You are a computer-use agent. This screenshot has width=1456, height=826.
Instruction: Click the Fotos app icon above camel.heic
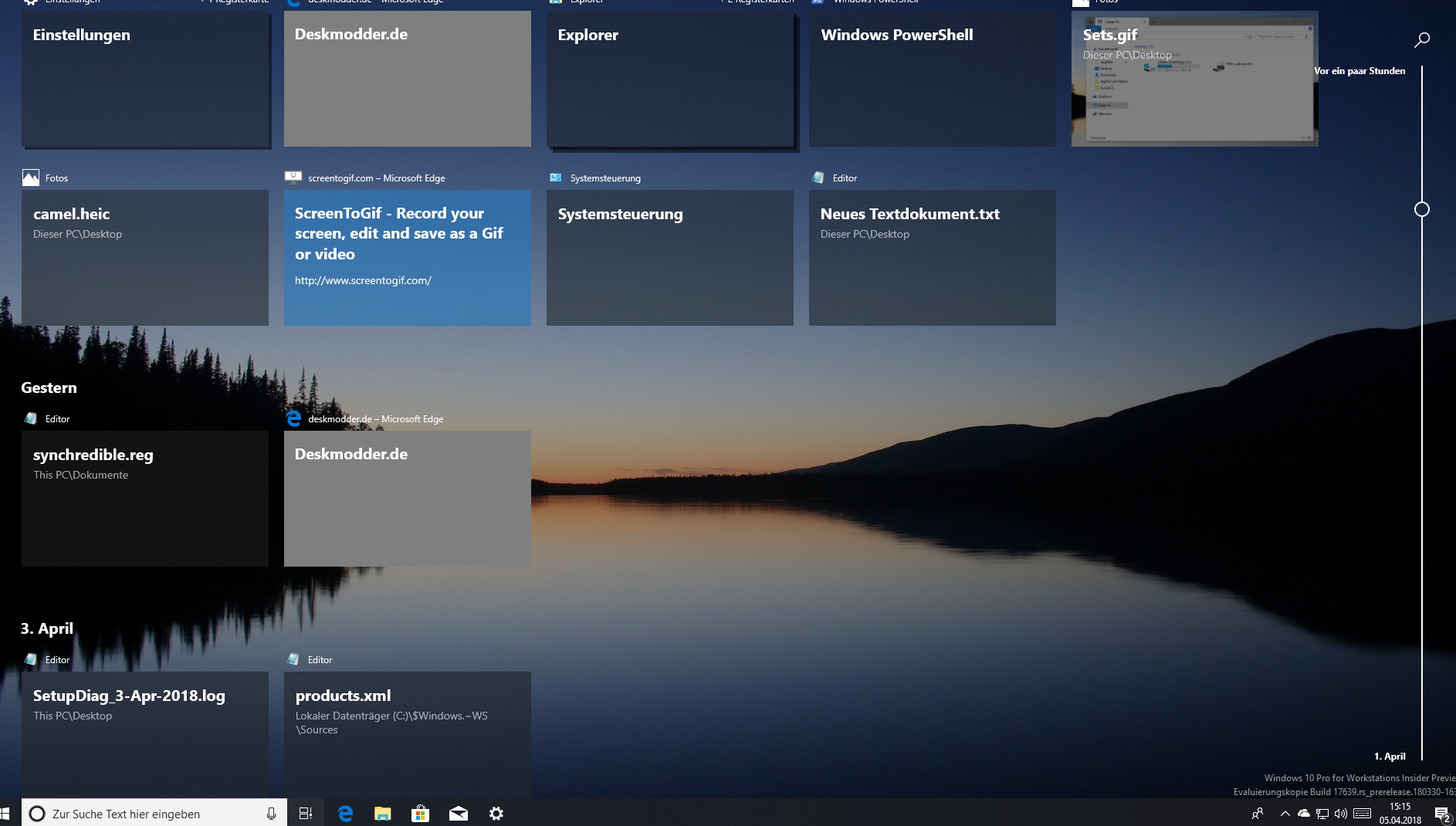31,178
